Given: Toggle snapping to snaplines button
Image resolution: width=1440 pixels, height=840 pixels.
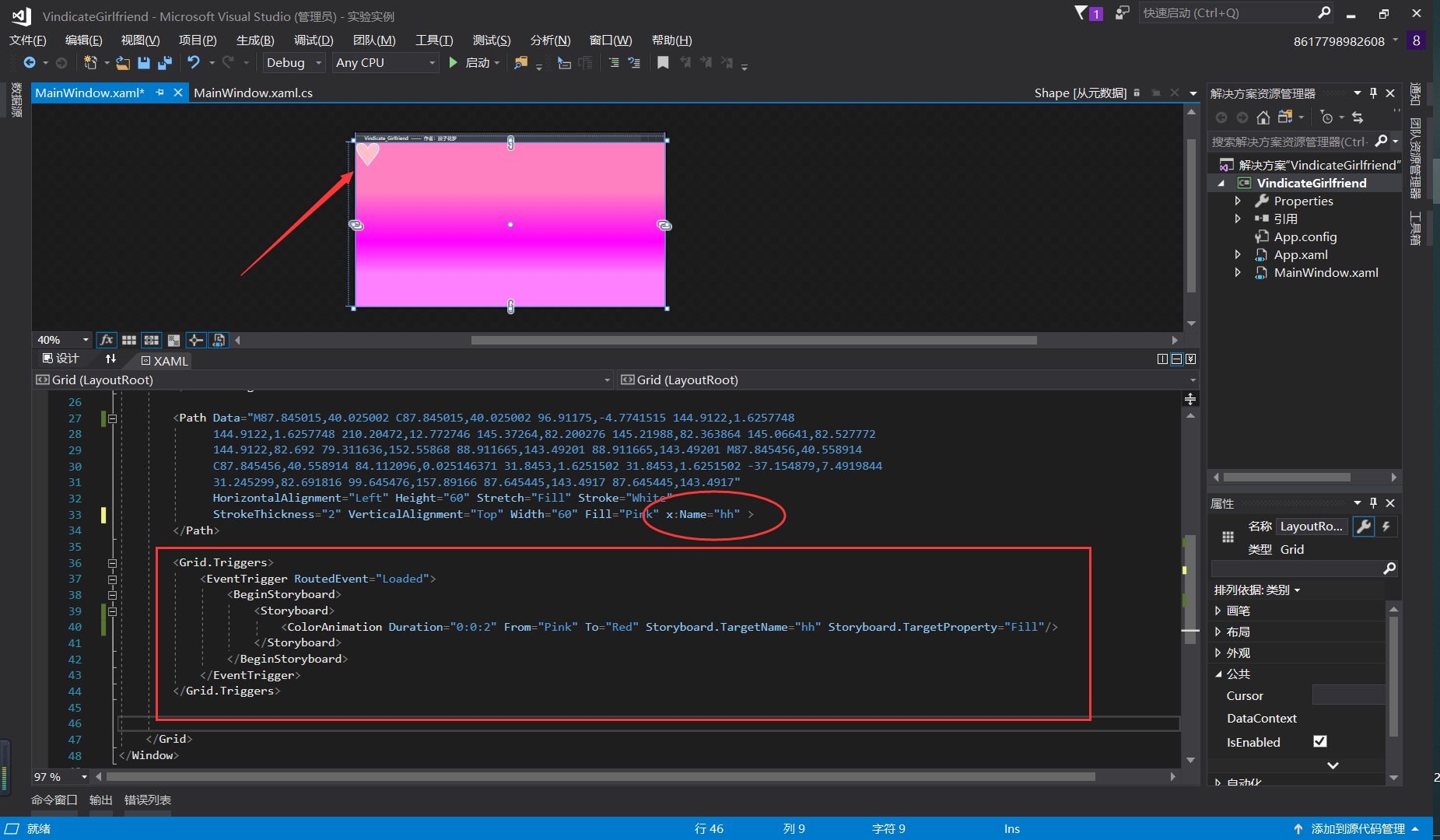Looking at the screenshot, I should 196,340.
